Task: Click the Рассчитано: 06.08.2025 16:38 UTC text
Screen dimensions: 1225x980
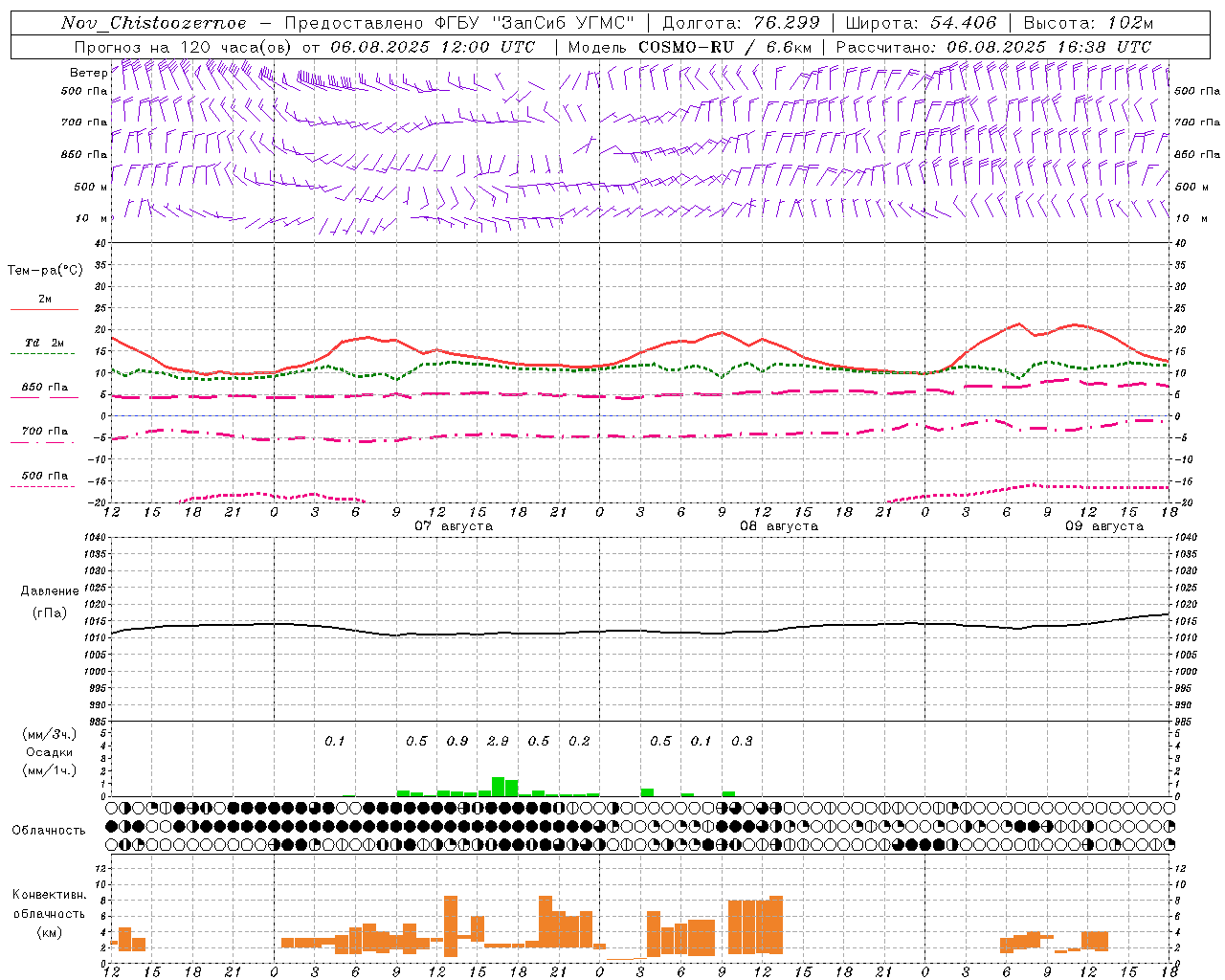Action: pyautogui.click(x=993, y=47)
